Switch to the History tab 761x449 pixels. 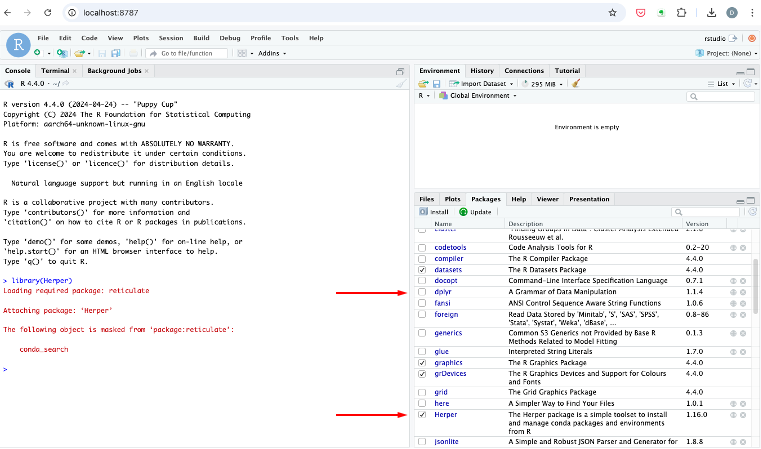coord(482,70)
